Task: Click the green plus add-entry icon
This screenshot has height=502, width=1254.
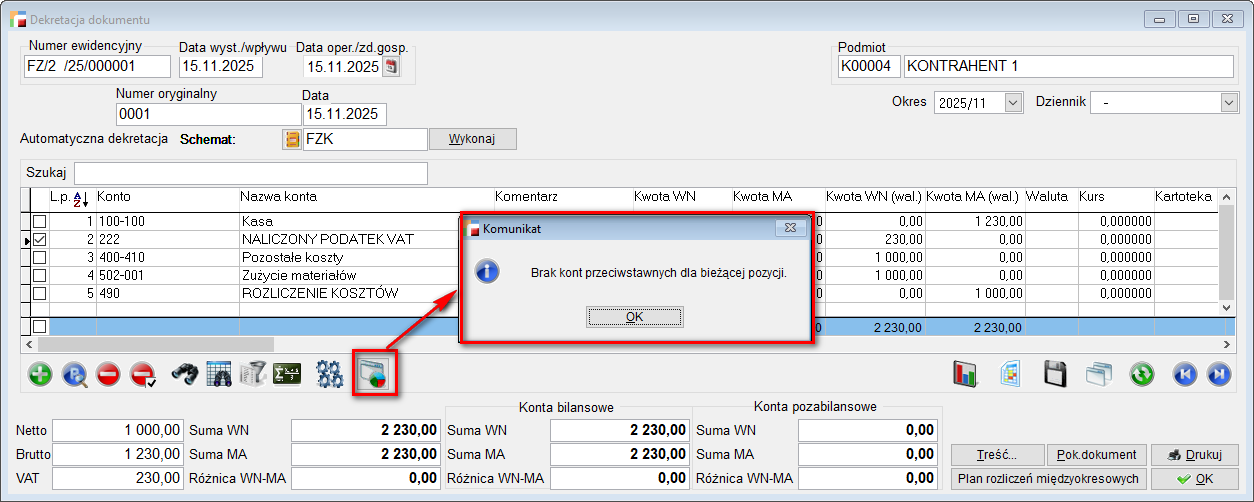Action: [41, 374]
